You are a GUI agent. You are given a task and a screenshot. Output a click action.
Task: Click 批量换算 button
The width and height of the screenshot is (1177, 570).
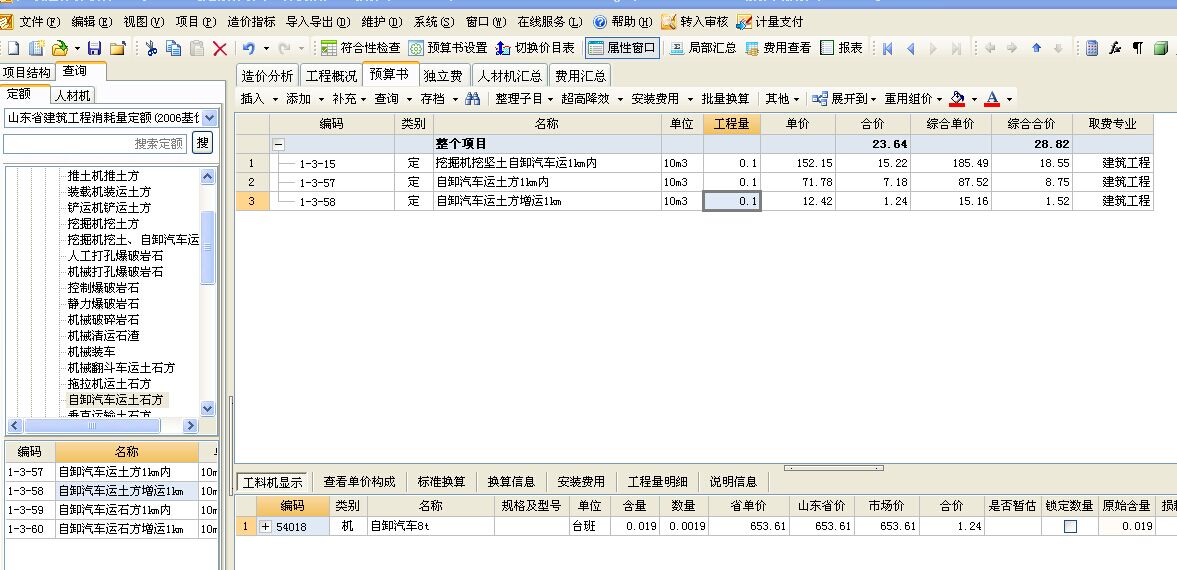coord(725,98)
